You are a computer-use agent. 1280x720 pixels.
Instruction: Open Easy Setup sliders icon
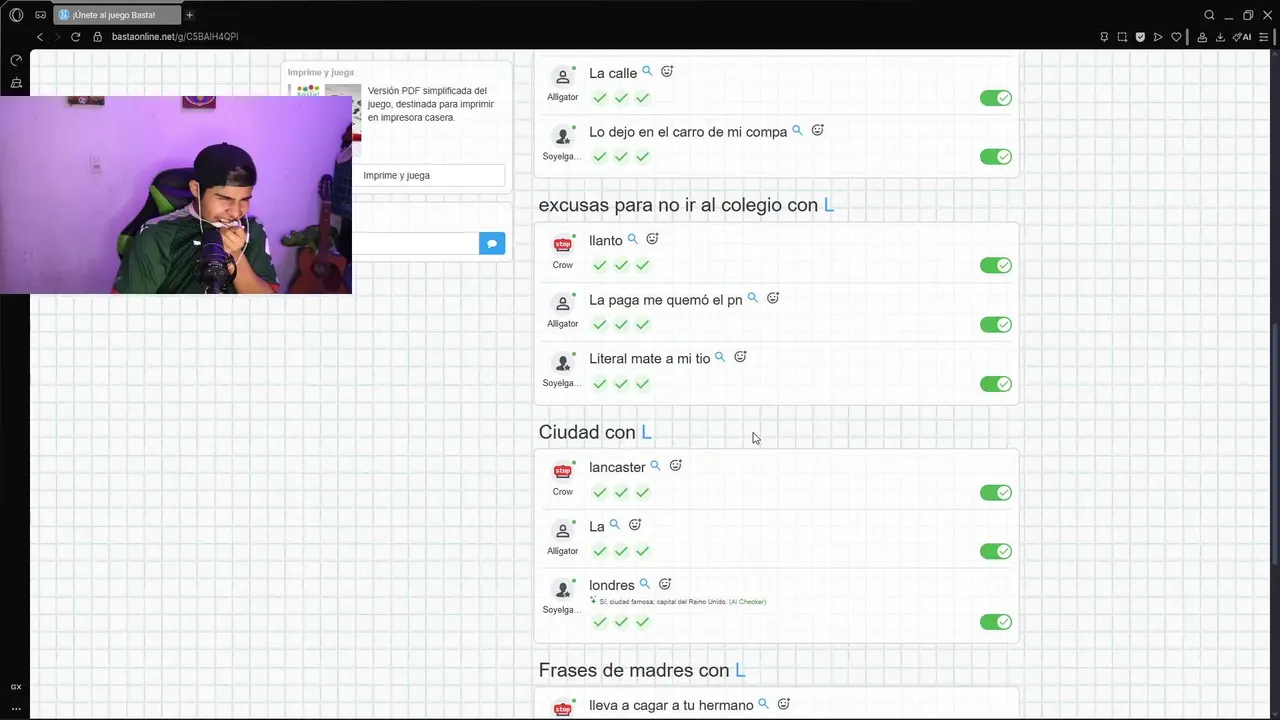tap(1264, 37)
